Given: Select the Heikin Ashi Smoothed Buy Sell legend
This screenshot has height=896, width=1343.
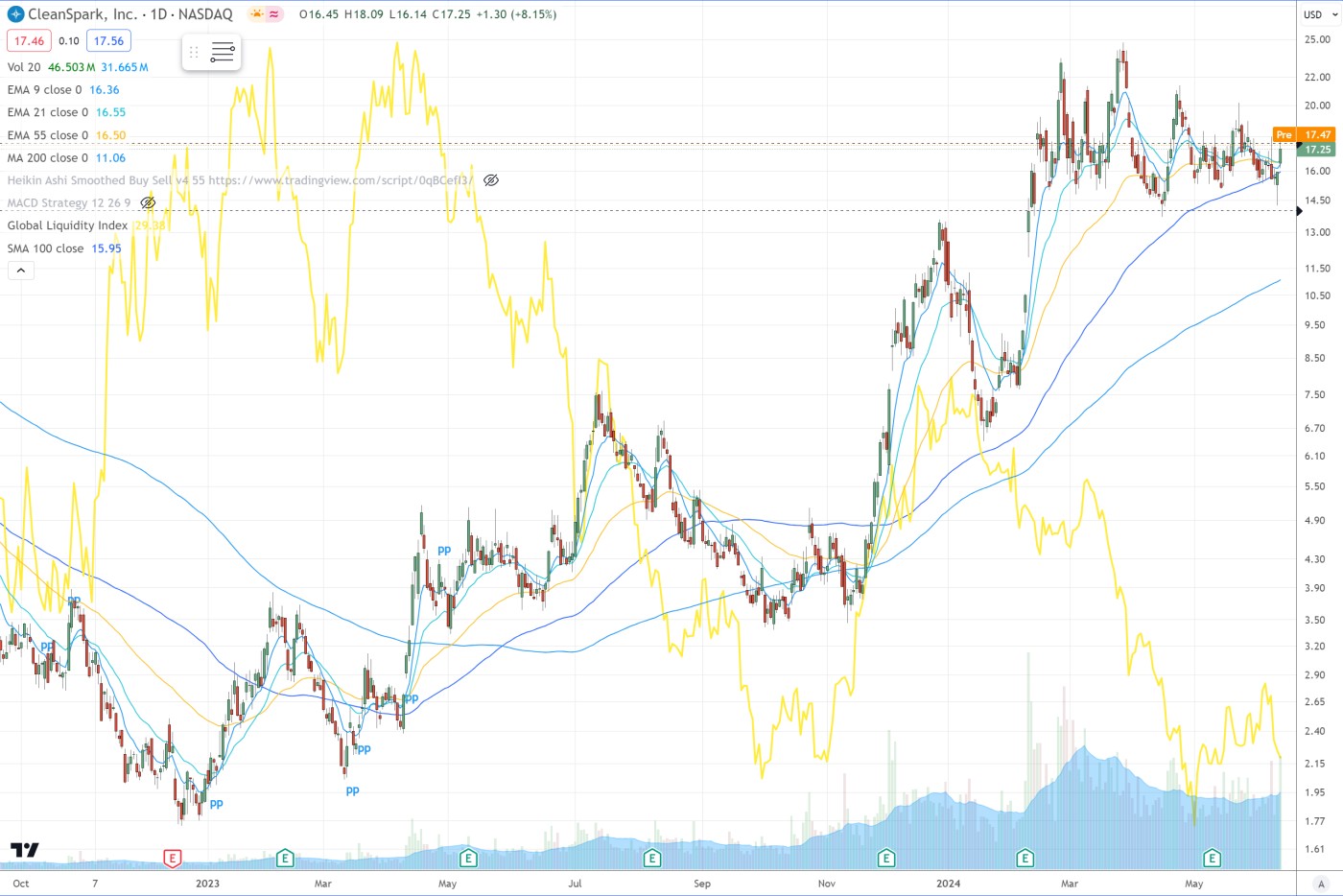Looking at the screenshot, I should tap(240, 180).
